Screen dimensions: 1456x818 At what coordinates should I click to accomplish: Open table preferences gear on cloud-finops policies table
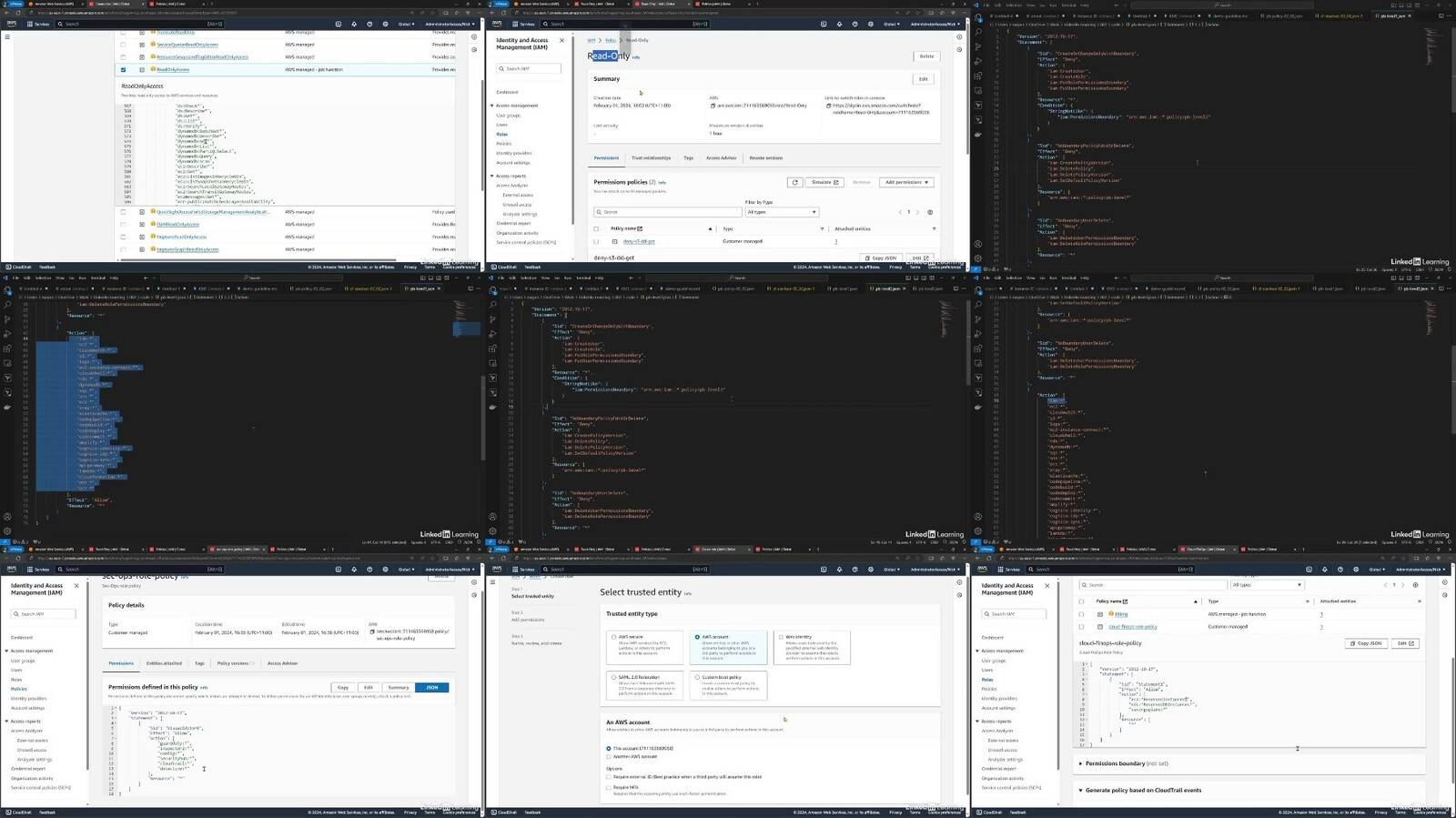pos(1414,585)
